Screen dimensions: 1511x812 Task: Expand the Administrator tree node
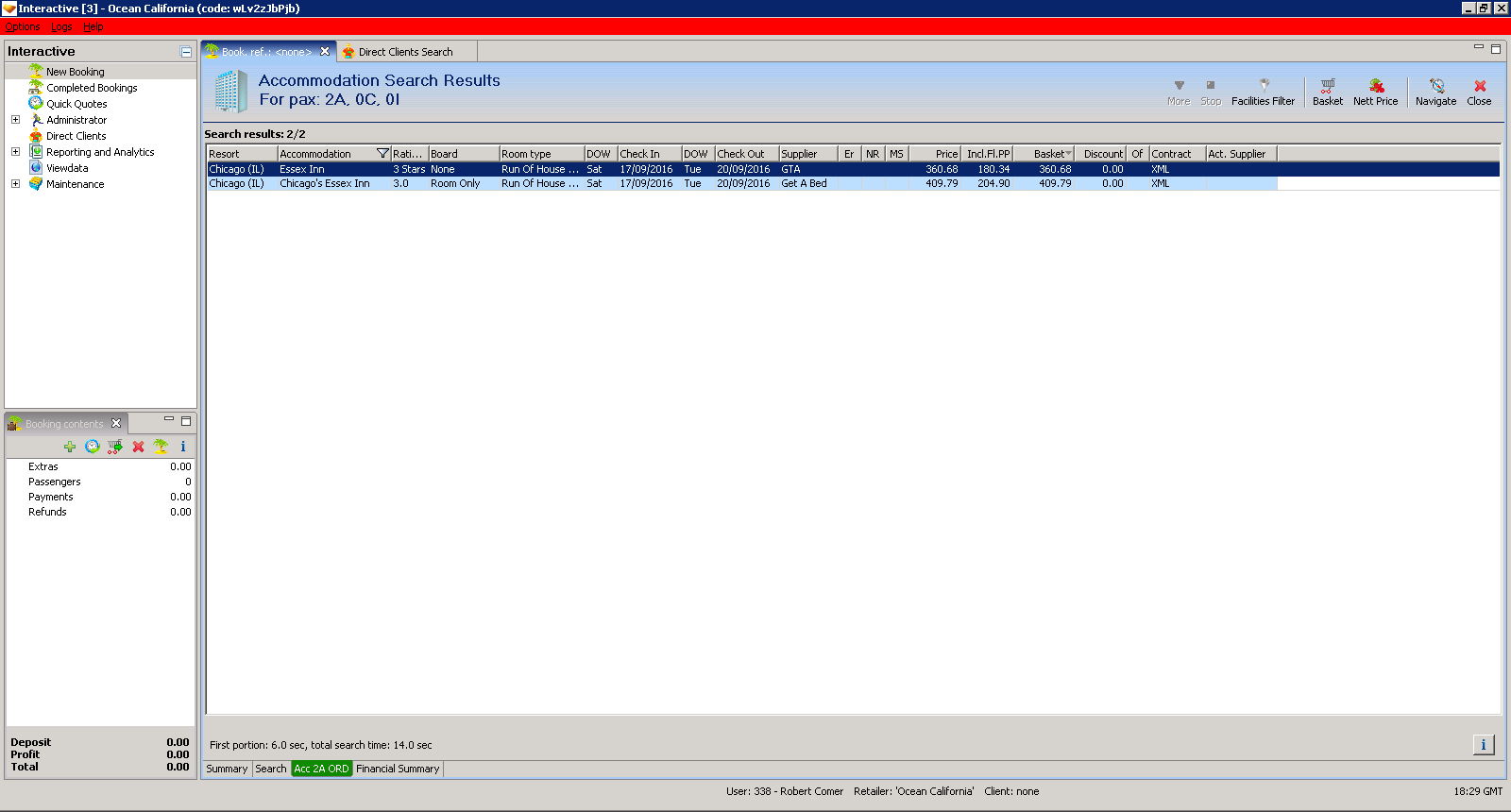(15, 120)
